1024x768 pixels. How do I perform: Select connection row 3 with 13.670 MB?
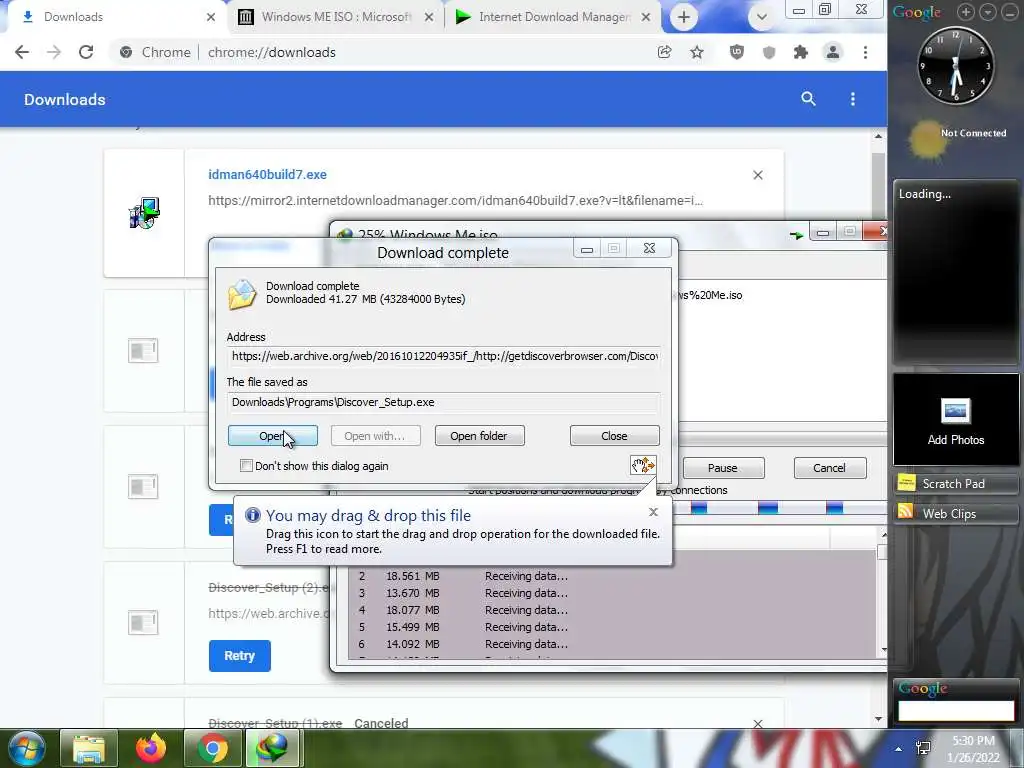click(x=614, y=593)
